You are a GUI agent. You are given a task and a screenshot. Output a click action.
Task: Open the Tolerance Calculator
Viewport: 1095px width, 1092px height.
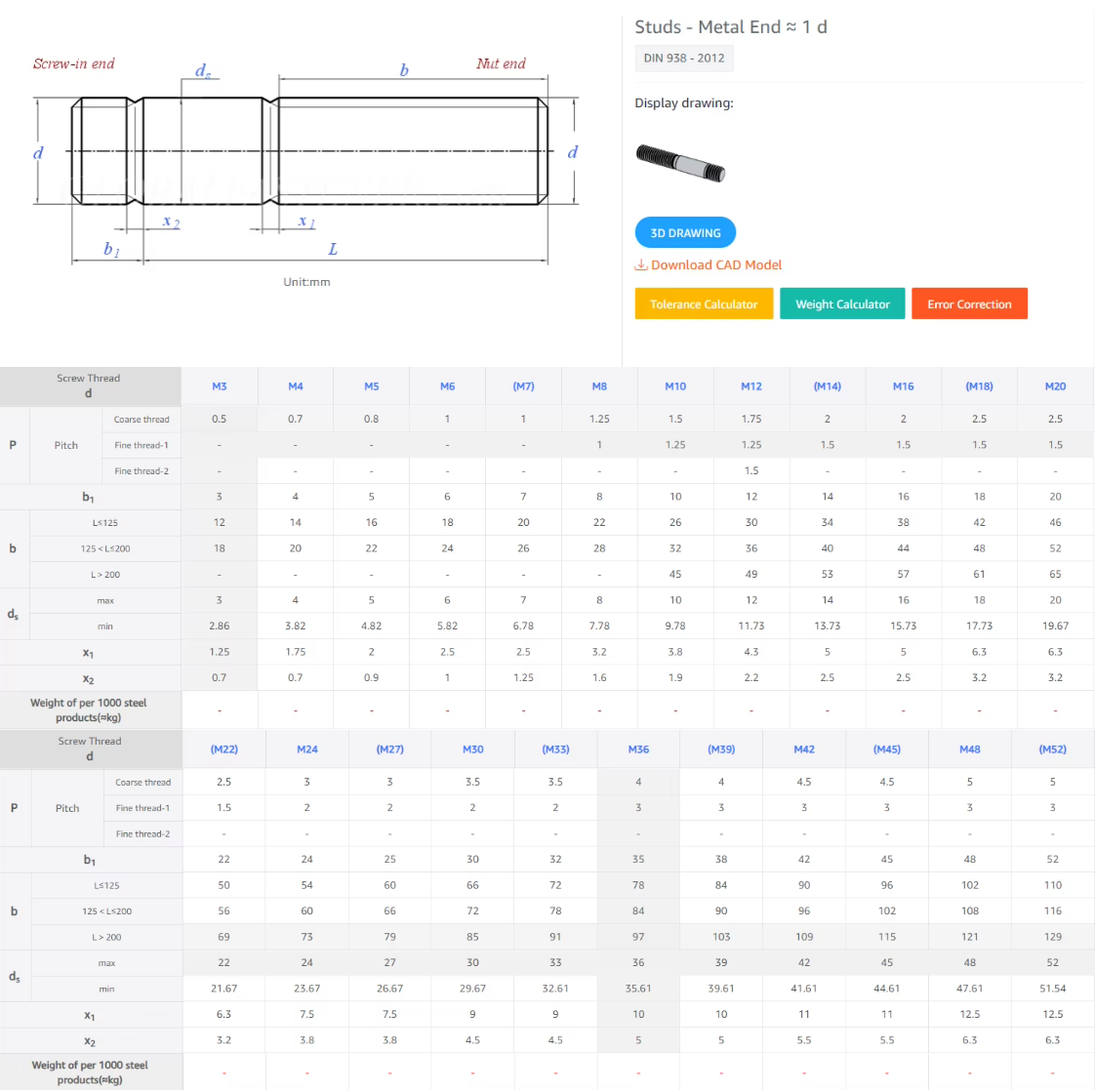tap(704, 303)
